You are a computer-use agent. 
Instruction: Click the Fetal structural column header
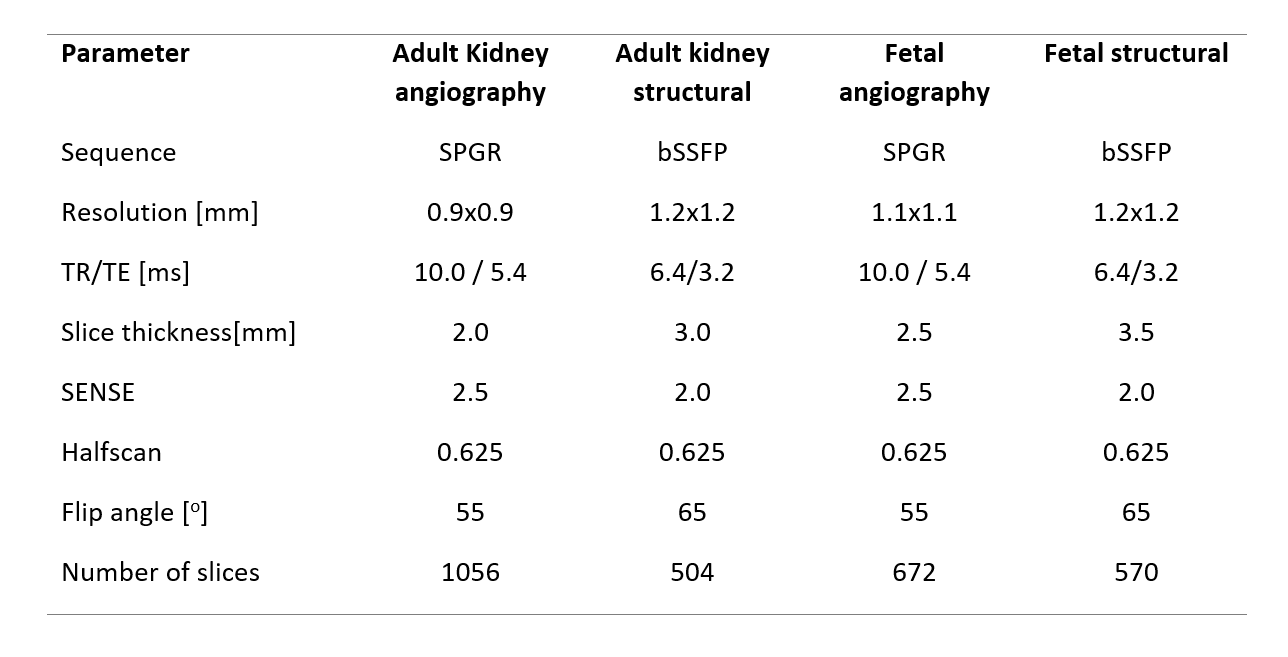click(1136, 54)
